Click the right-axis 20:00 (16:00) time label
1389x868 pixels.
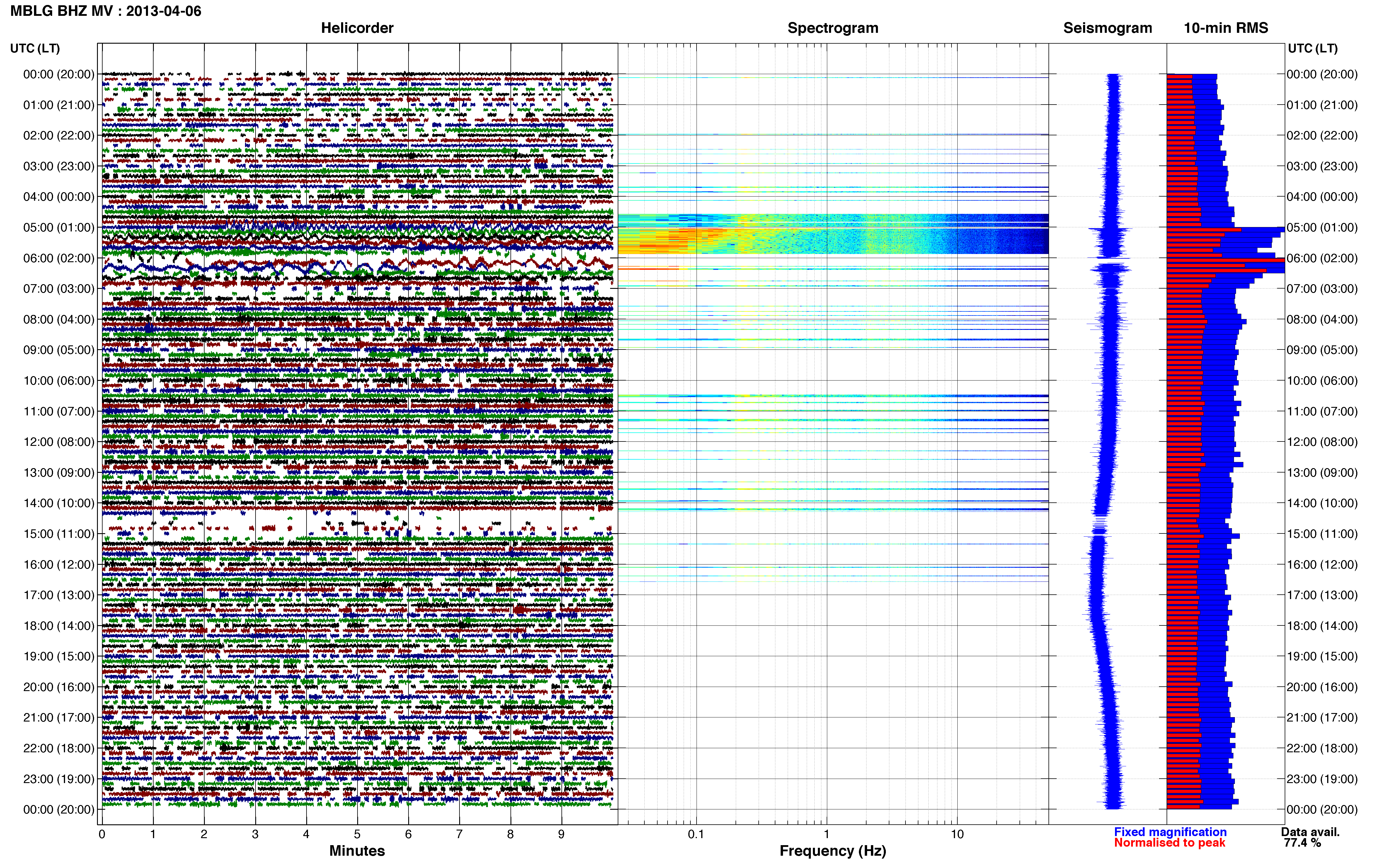point(1322,687)
